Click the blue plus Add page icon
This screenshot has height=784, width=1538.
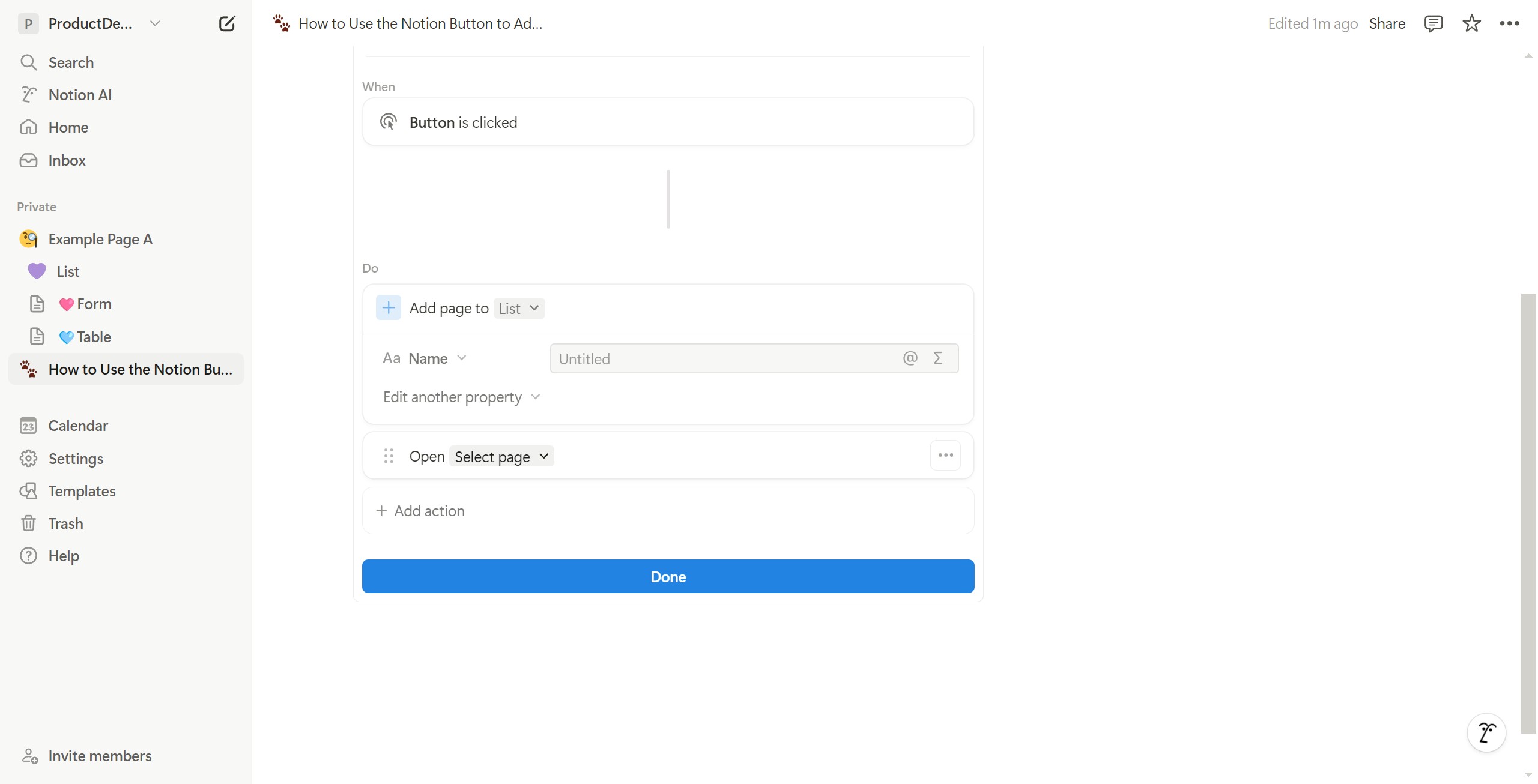pyautogui.click(x=389, y=308)
